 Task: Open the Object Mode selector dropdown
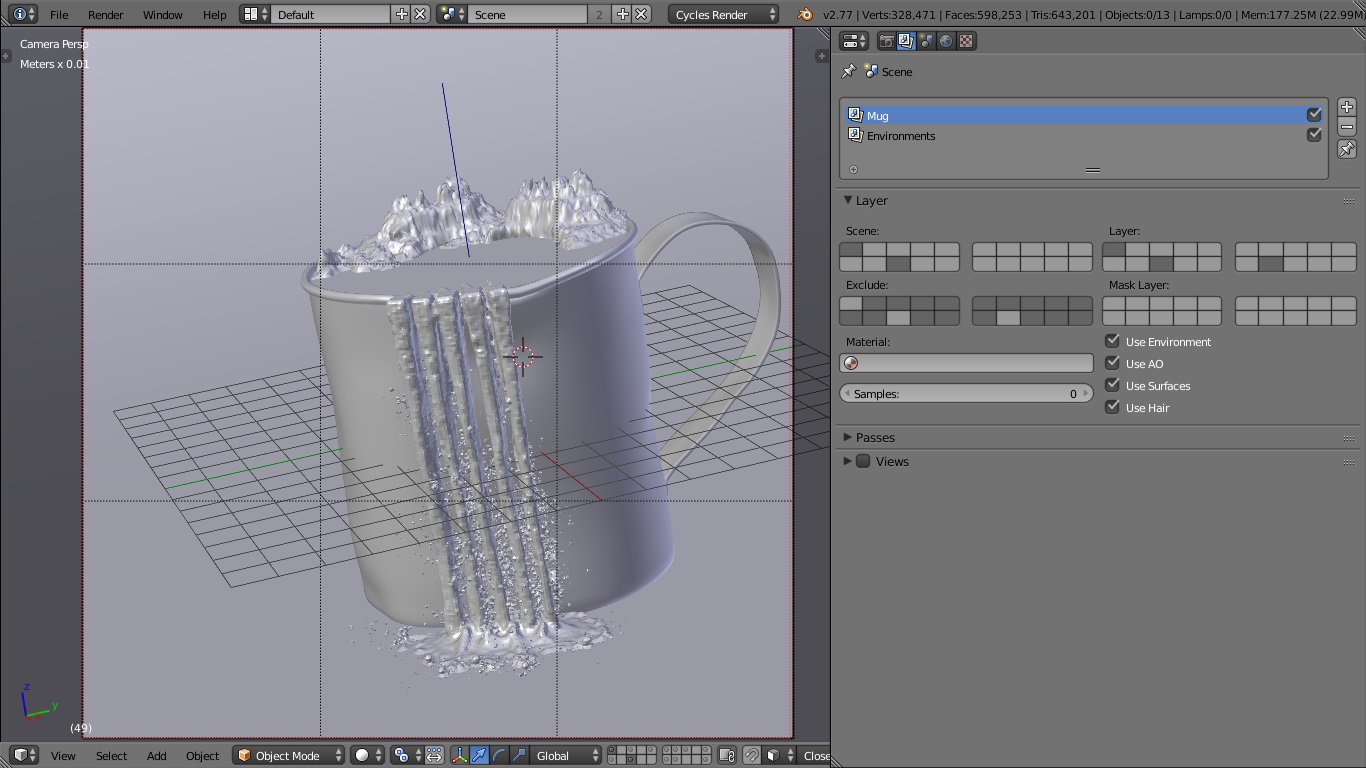[x=289, y=755]
